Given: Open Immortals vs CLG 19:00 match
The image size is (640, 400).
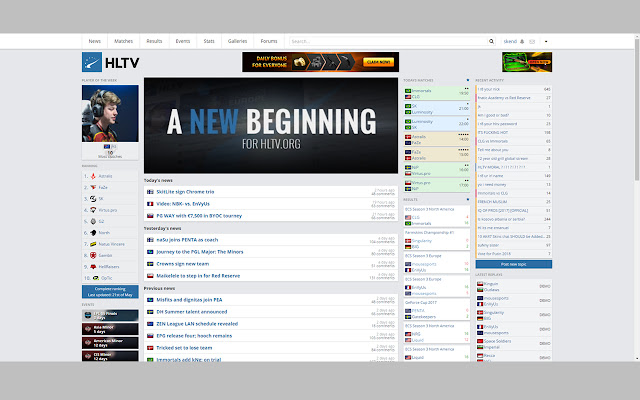Looking at the screenshot, I should pos(436,93).
